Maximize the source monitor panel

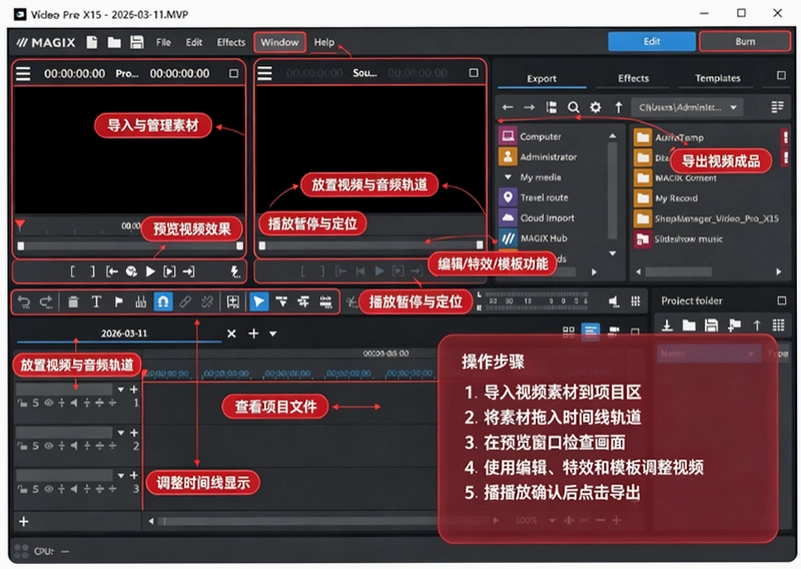pos(474,73)
